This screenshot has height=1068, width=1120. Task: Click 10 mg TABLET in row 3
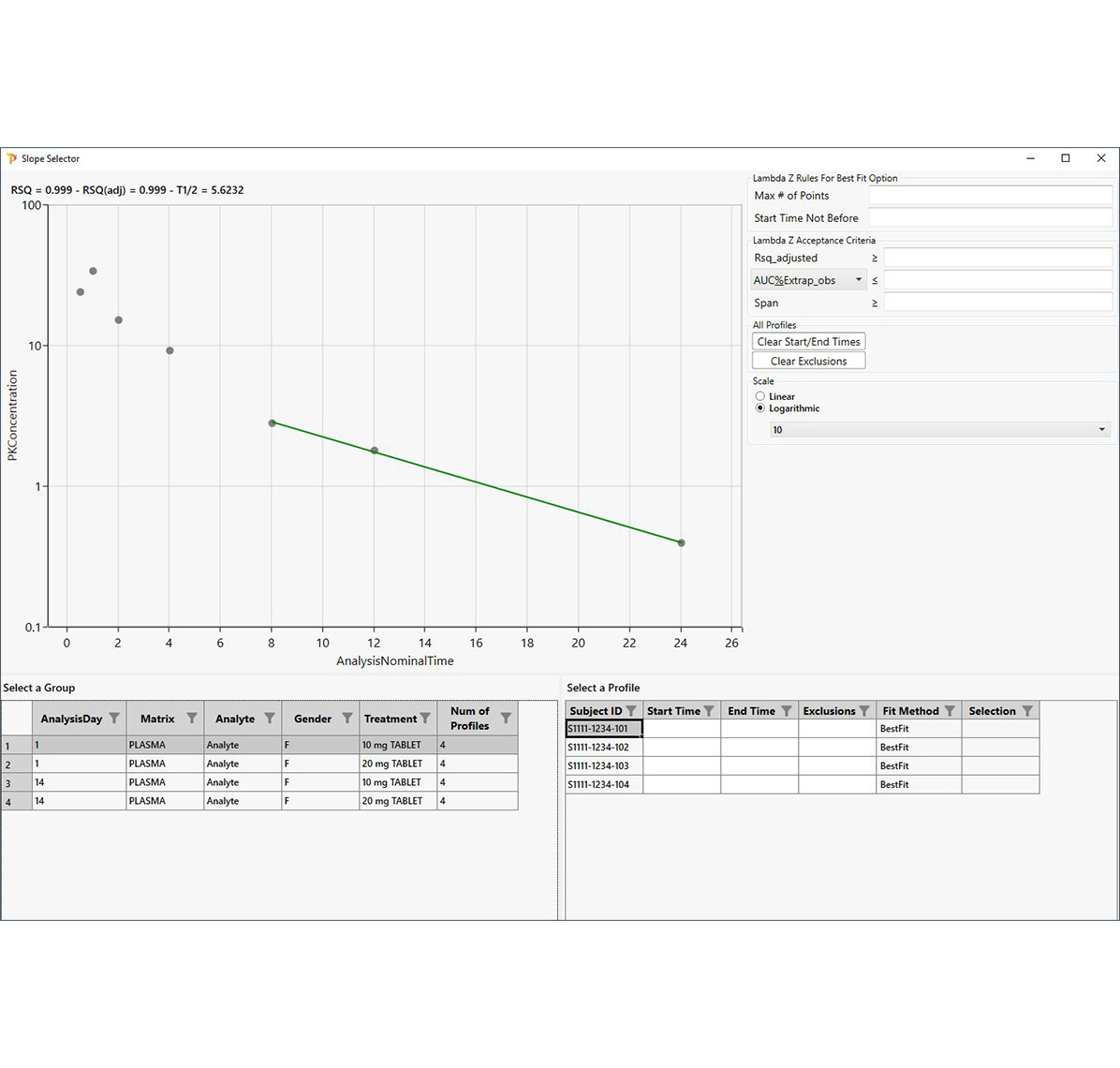coord(398,782)
